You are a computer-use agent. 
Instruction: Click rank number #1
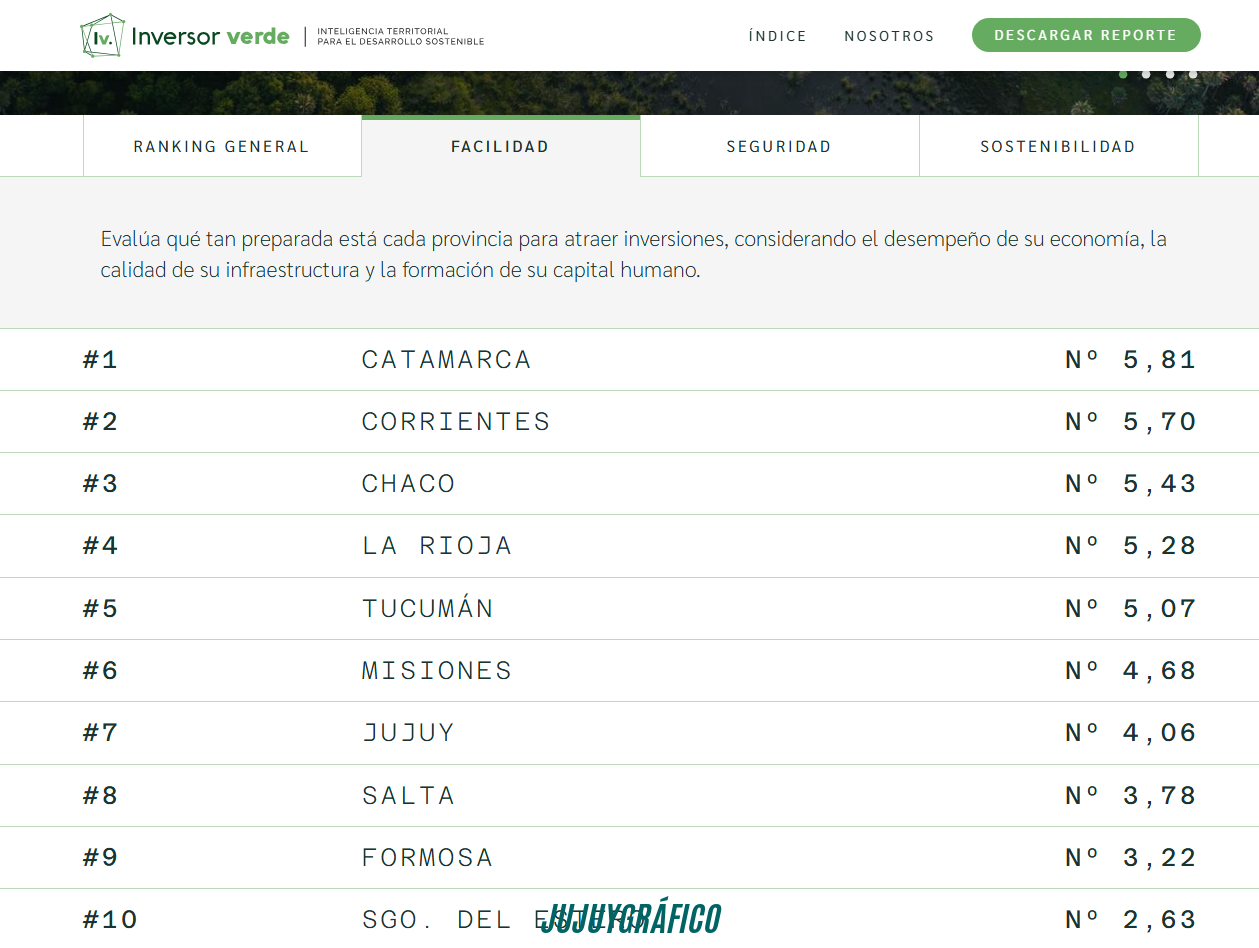coord(100,360)
